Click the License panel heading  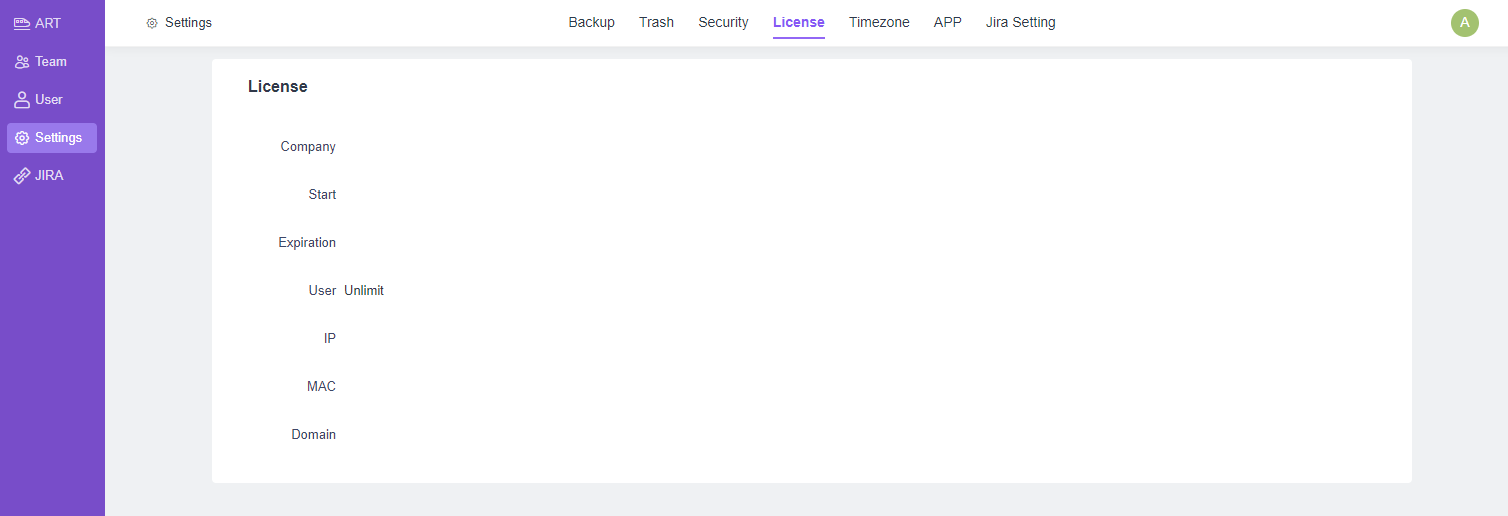pos(278,87)
